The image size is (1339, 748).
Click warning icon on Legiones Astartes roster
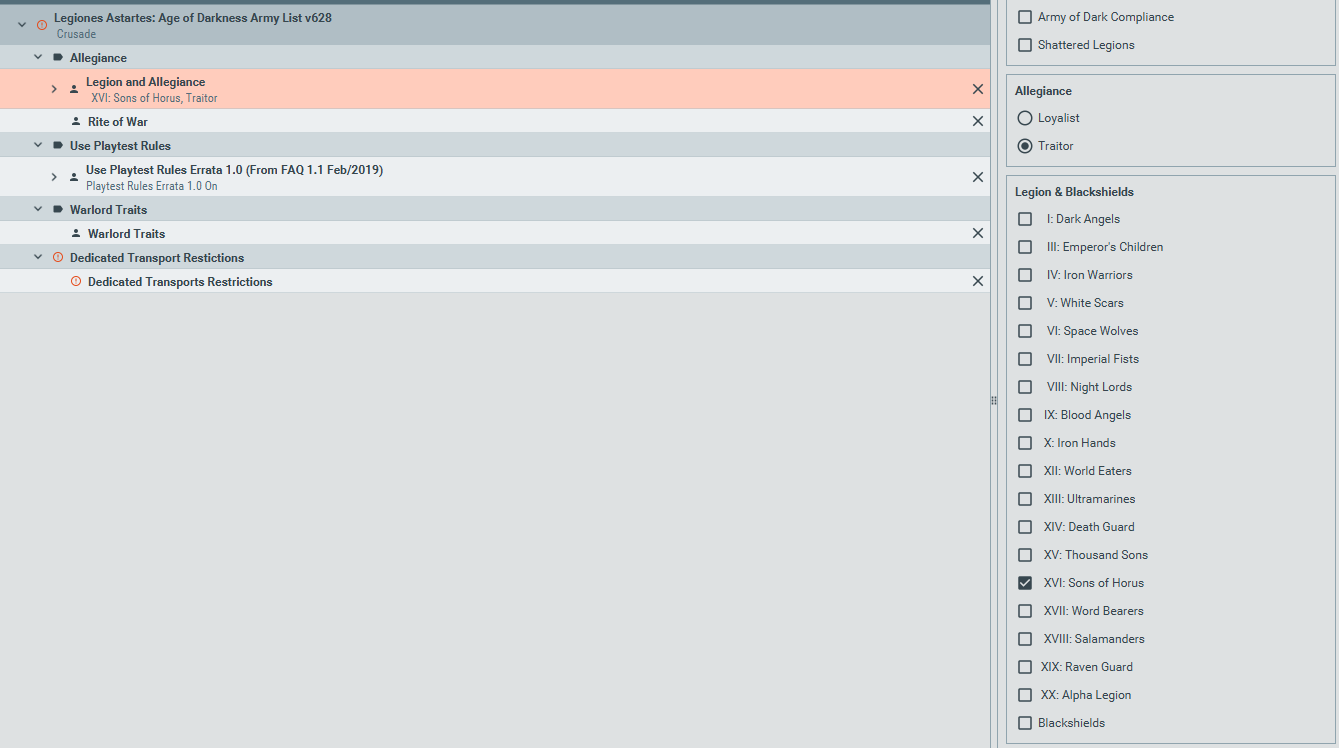(x=42, y=25)
